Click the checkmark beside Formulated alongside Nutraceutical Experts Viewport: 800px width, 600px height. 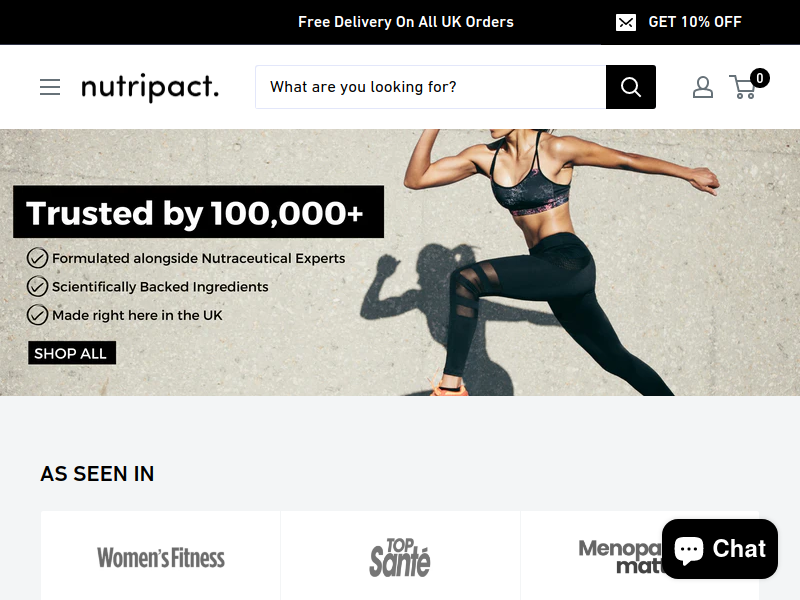tap(37, 258)
